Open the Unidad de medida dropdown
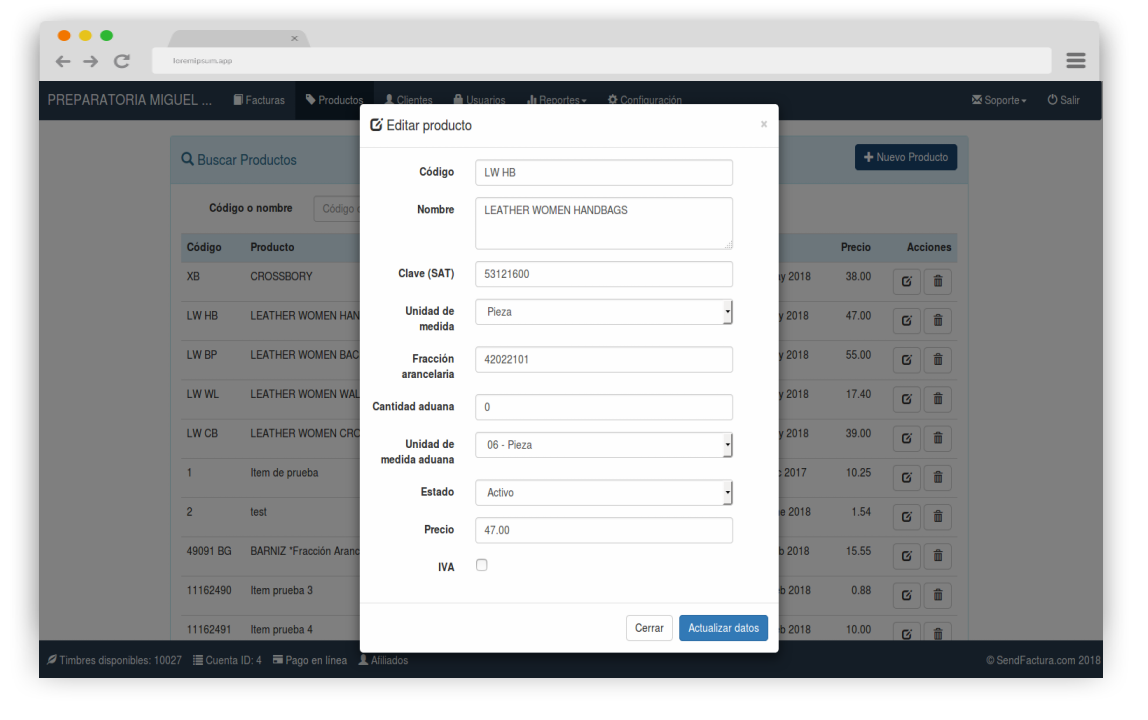Viewport: 1148px width, 720px height. click(x=603, y=312)
